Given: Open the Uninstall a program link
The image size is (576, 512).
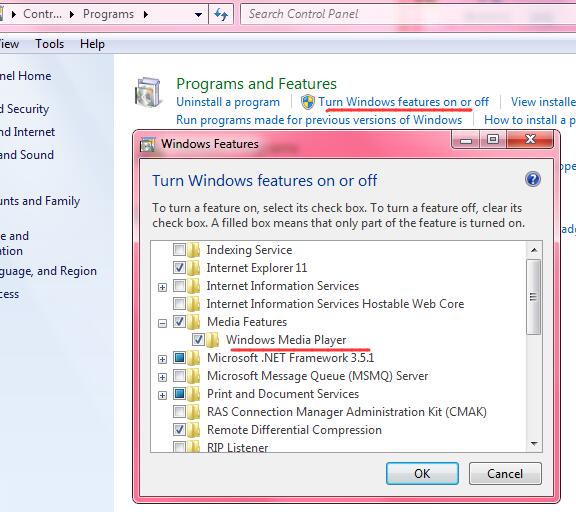Looking at the screenshot, I should tap(228, 102).
